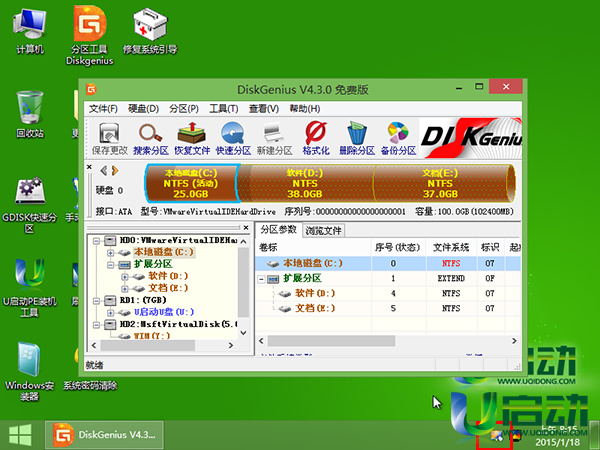Open the 文件(F) menu

tap(103, 109)
